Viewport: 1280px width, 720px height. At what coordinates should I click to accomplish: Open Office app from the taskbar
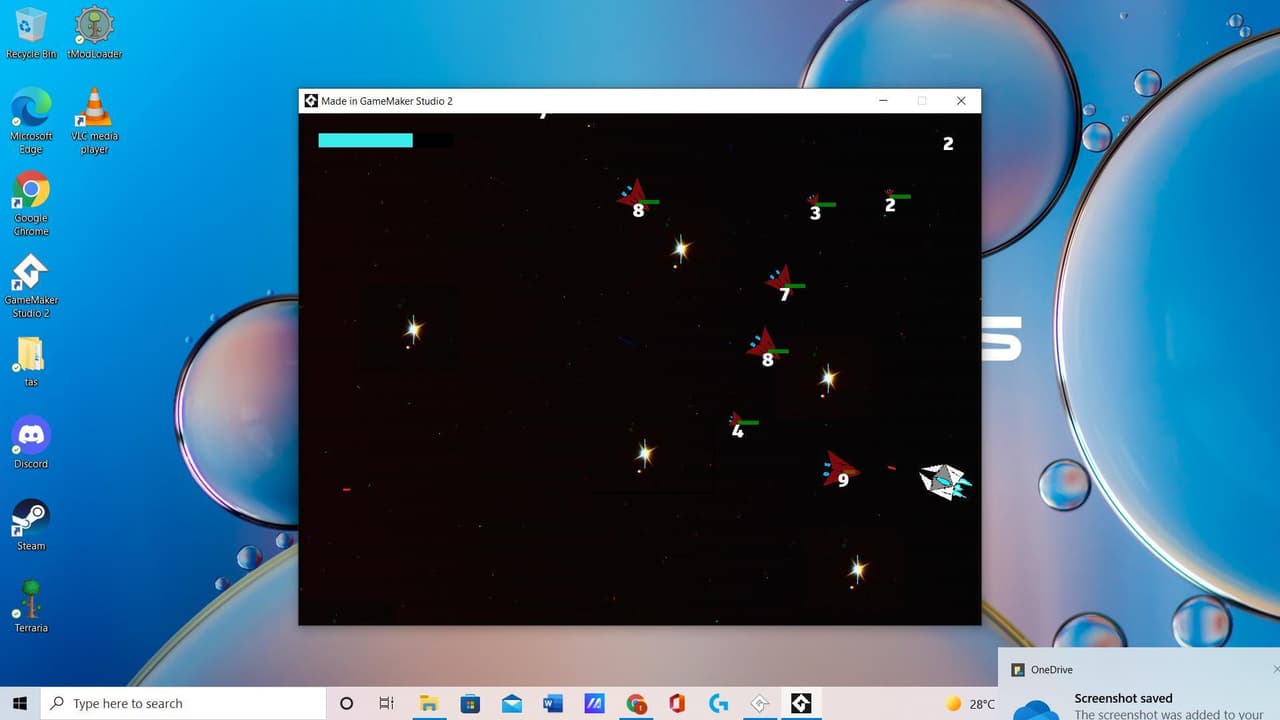pyautogui.click(x=677, y=703)
